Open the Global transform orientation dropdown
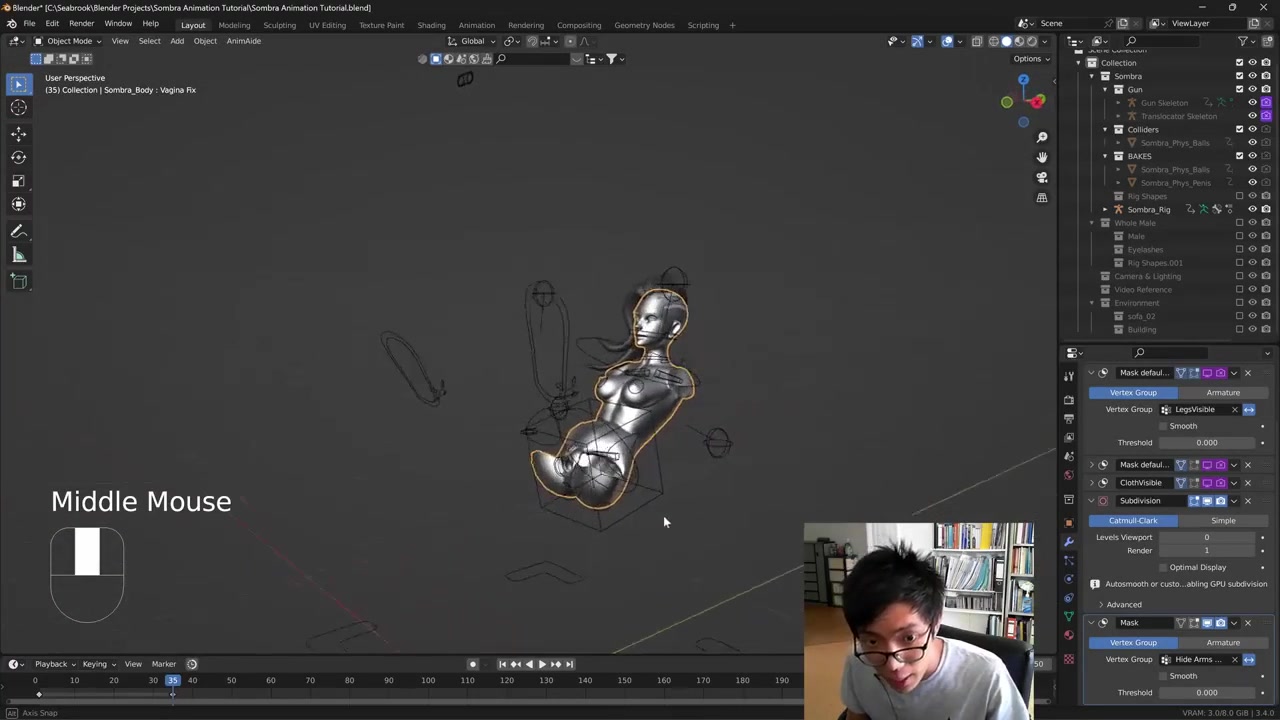 coord(473,41)
